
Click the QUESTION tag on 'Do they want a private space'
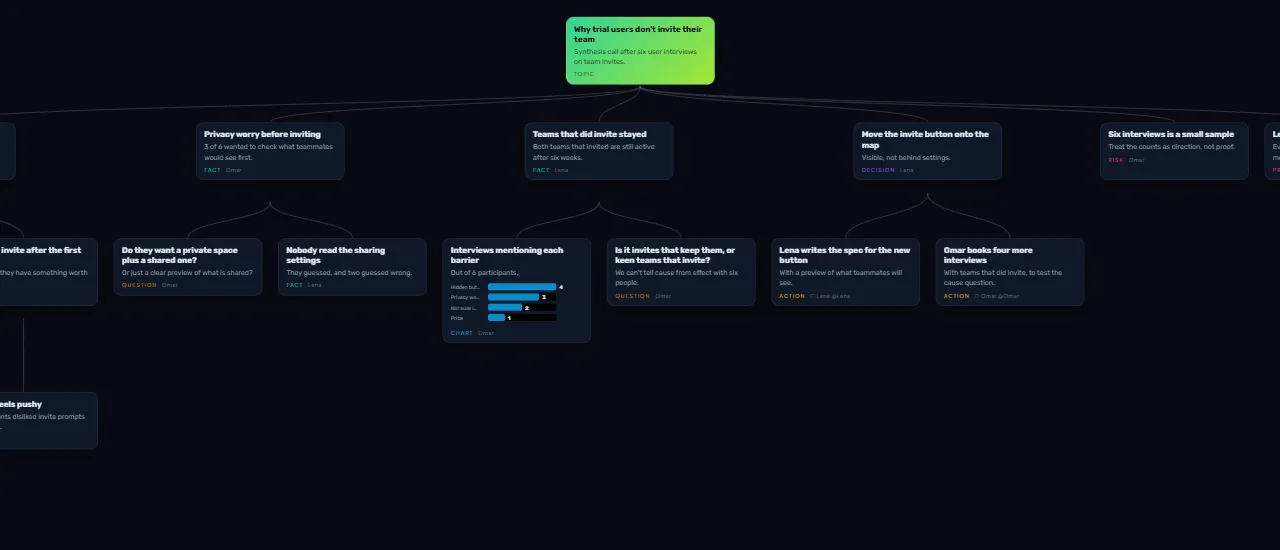pyautogui.click(x=139, y=285)
